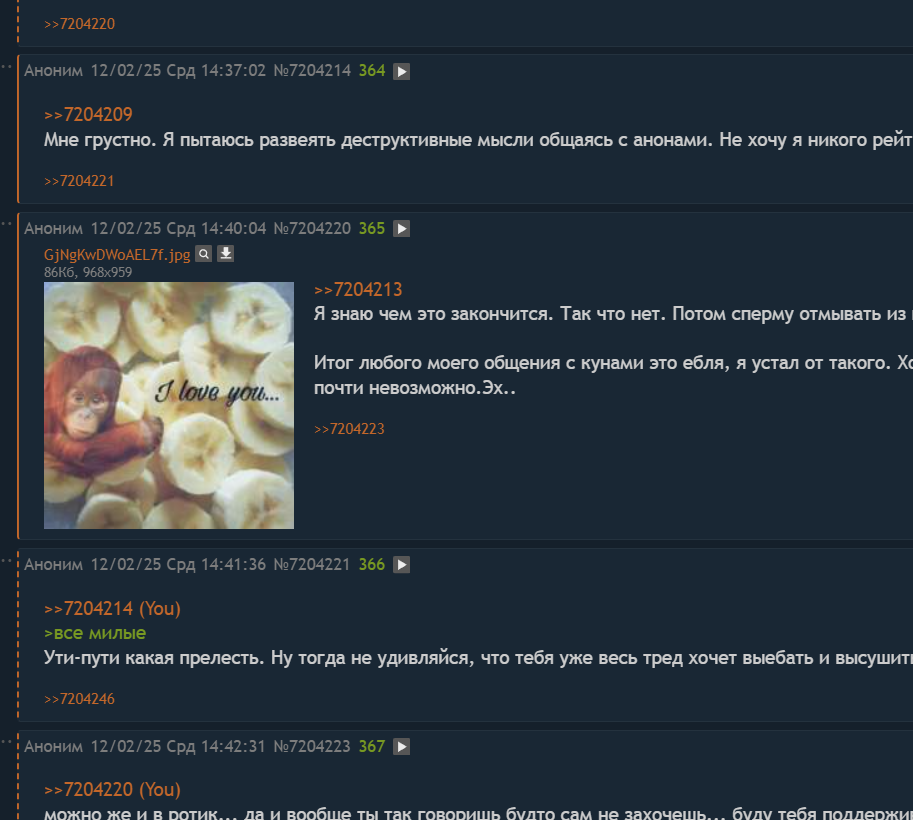The image size is (913, 820).
Task: Open the dots menu beside post №7204223
Action: tap(6, 742)
